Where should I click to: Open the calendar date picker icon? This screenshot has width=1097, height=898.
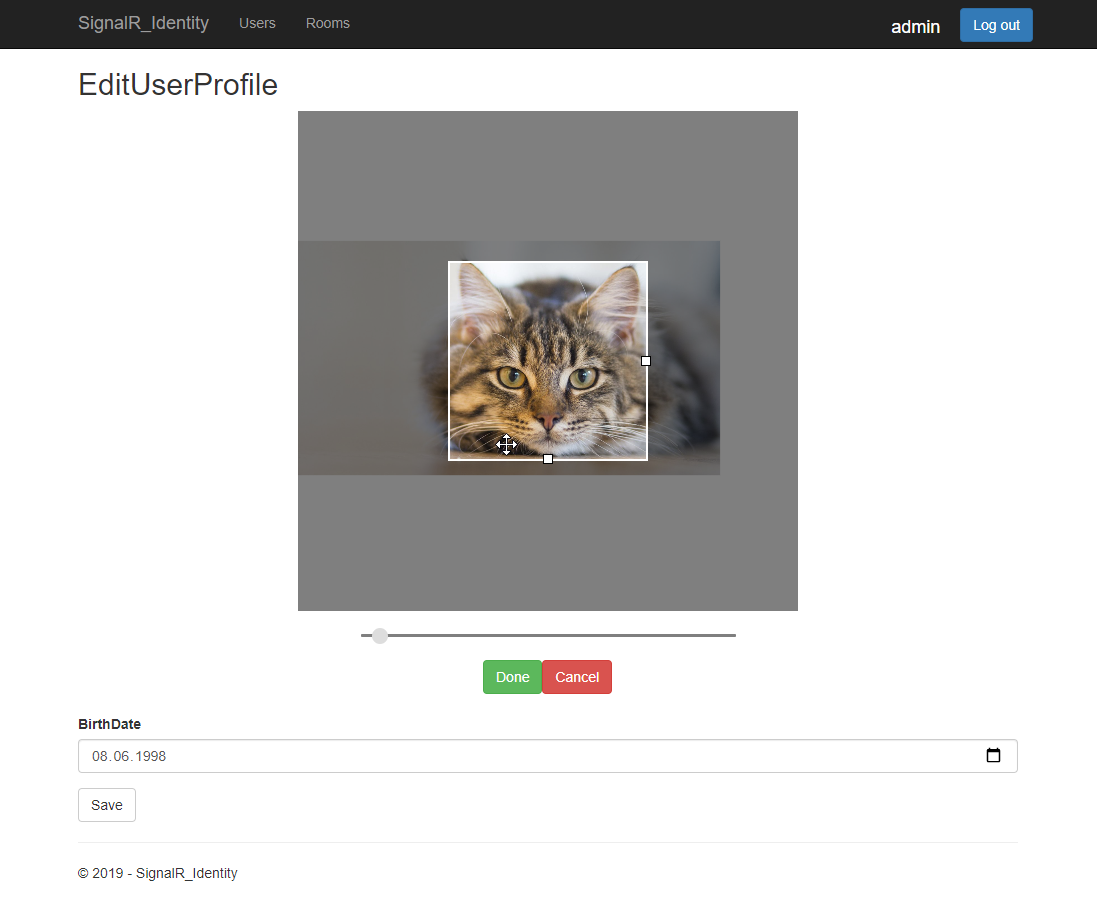[x=993, y=756]
